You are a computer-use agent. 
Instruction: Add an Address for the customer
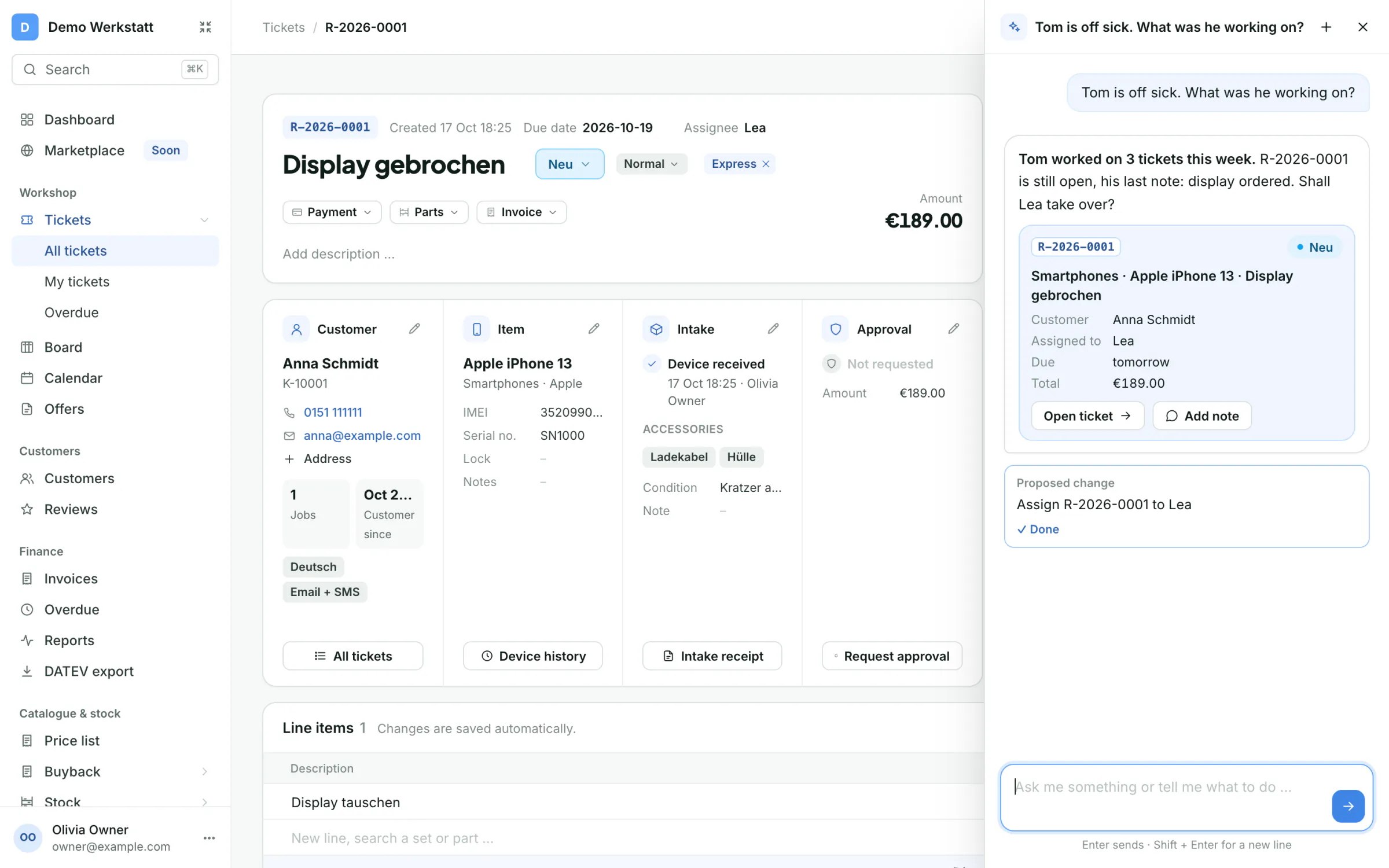coord(318,458)
